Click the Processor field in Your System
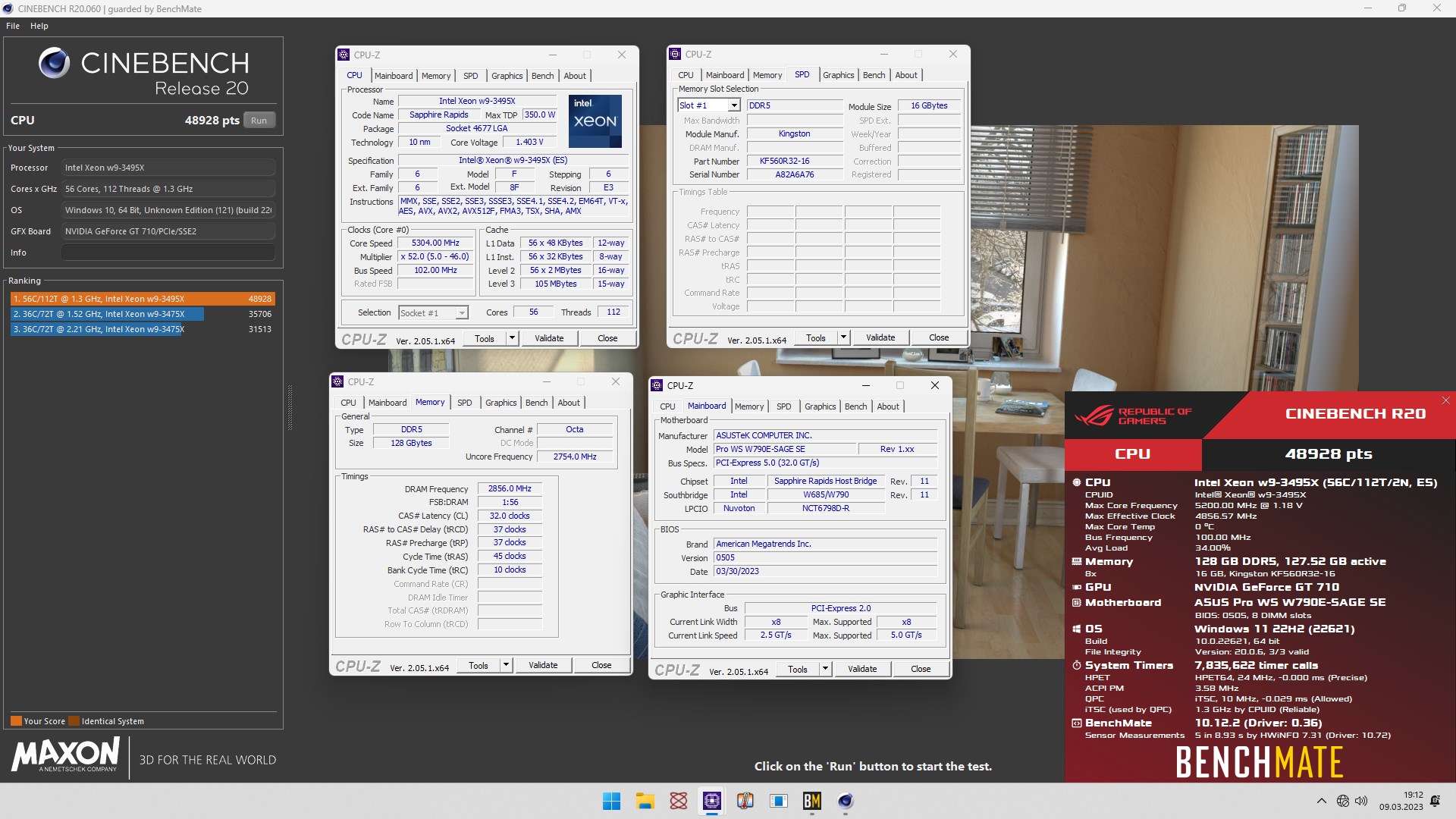Image resolution: width=1456 pixels, height=819 pixels. 168,168
